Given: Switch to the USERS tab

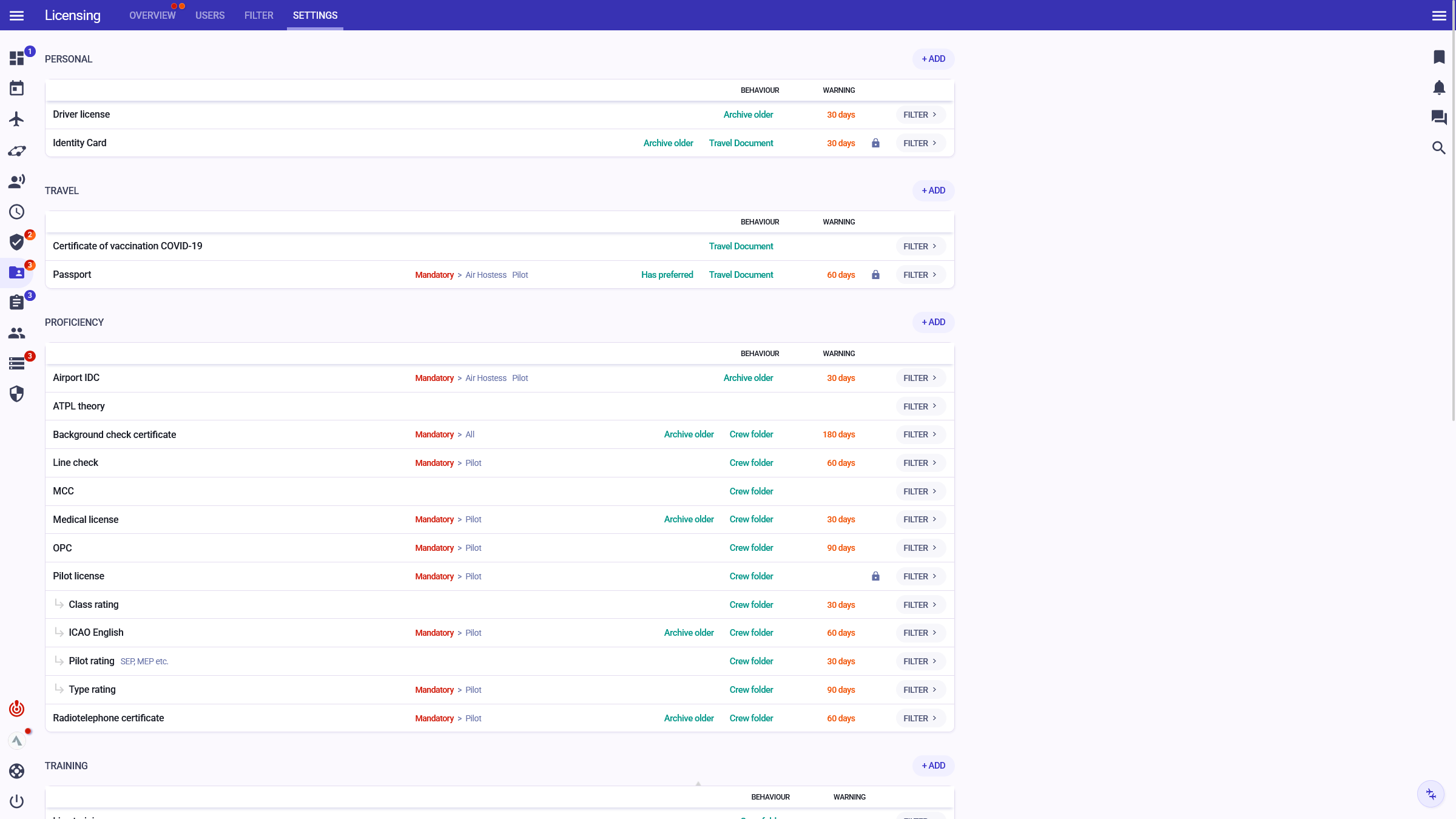Looking at the screenshot, I should click(x=210, y=15).
